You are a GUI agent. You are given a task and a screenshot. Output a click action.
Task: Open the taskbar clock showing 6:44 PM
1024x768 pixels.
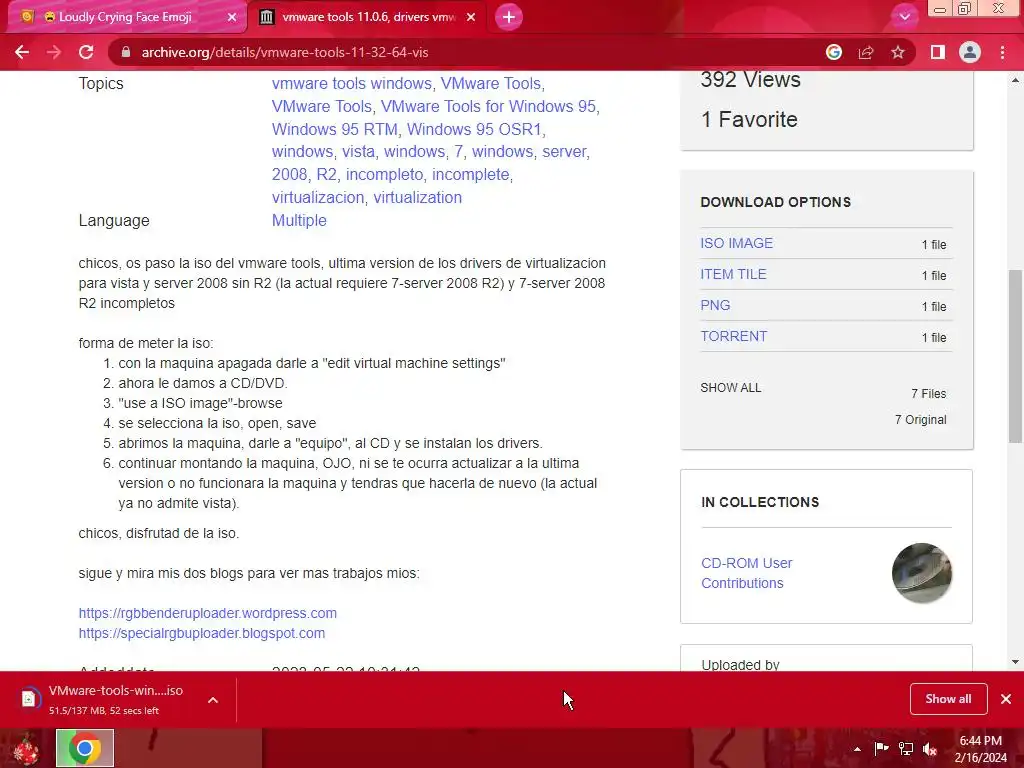pyautogui.click(x=980, y=749)
